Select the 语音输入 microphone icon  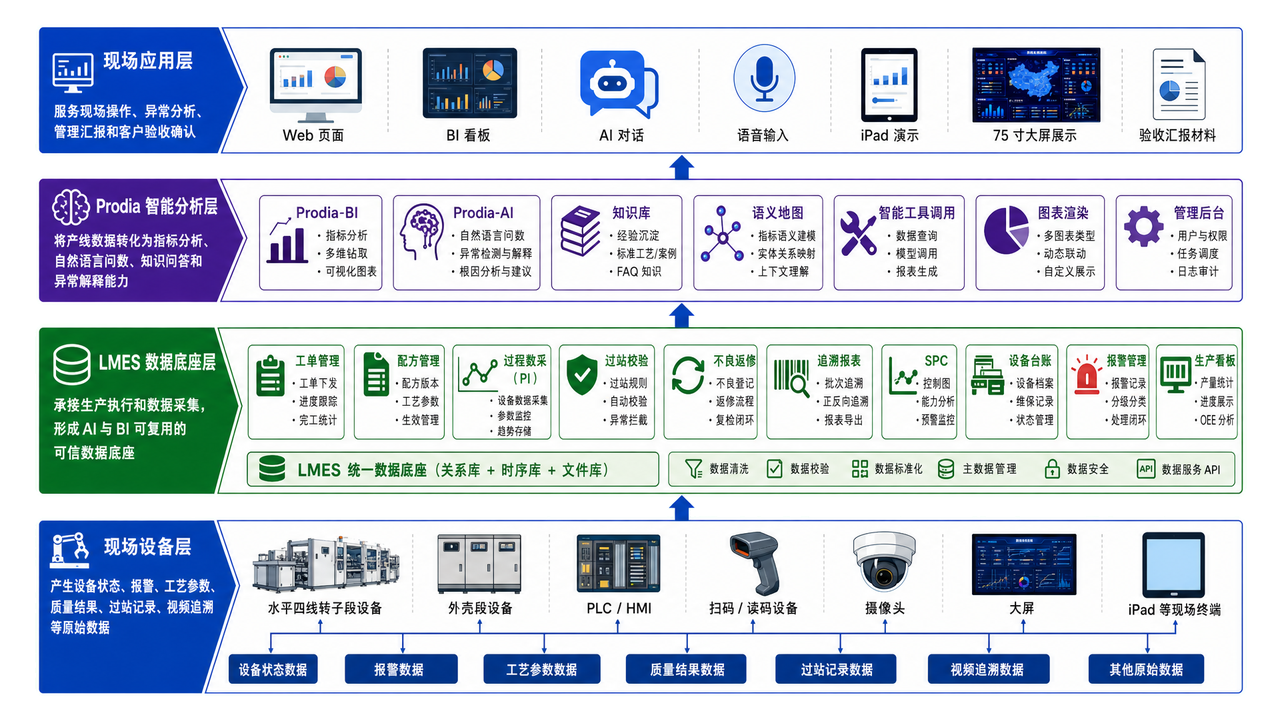[x=764, y=79]
